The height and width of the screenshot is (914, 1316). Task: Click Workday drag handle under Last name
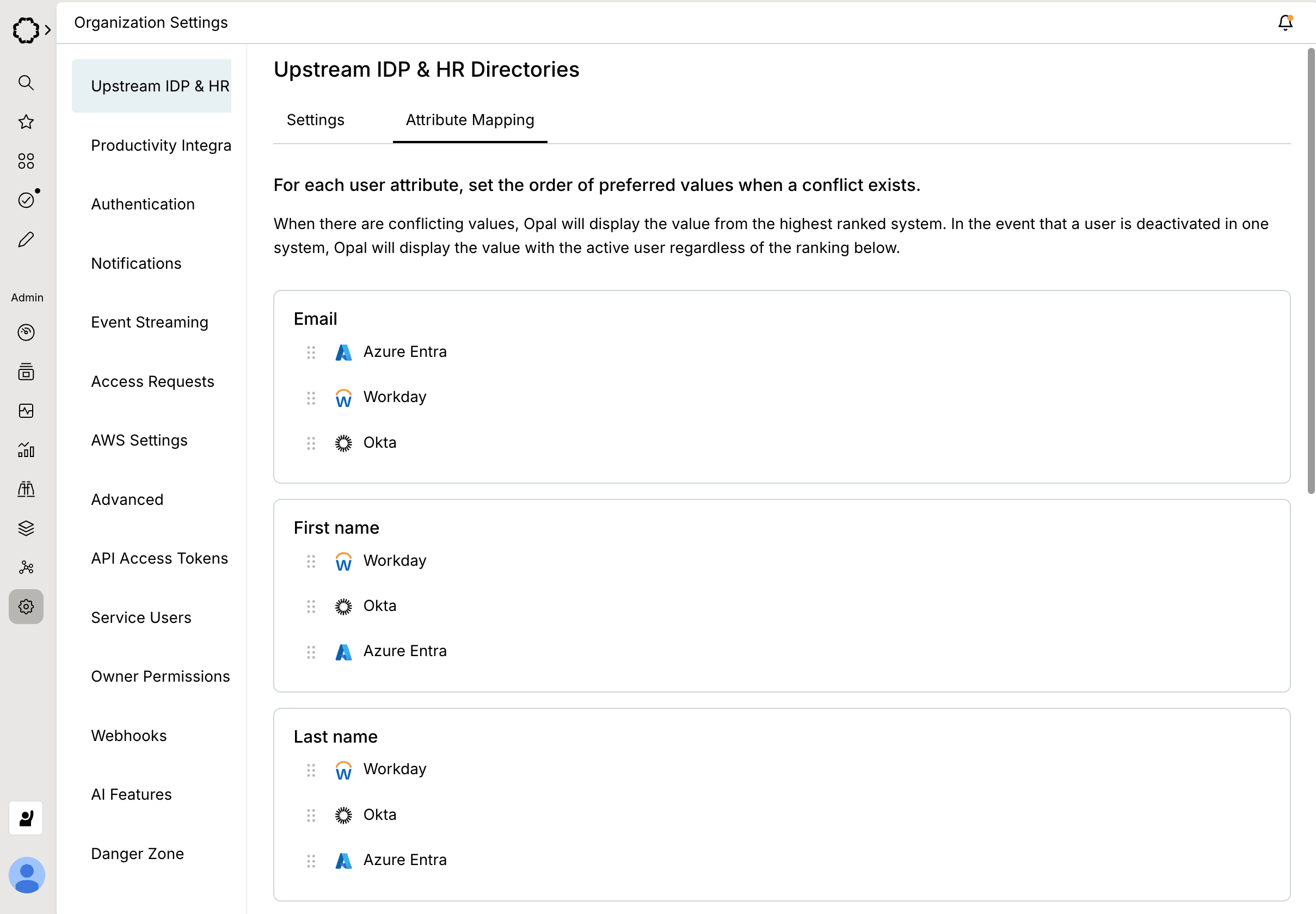point(311,770)
